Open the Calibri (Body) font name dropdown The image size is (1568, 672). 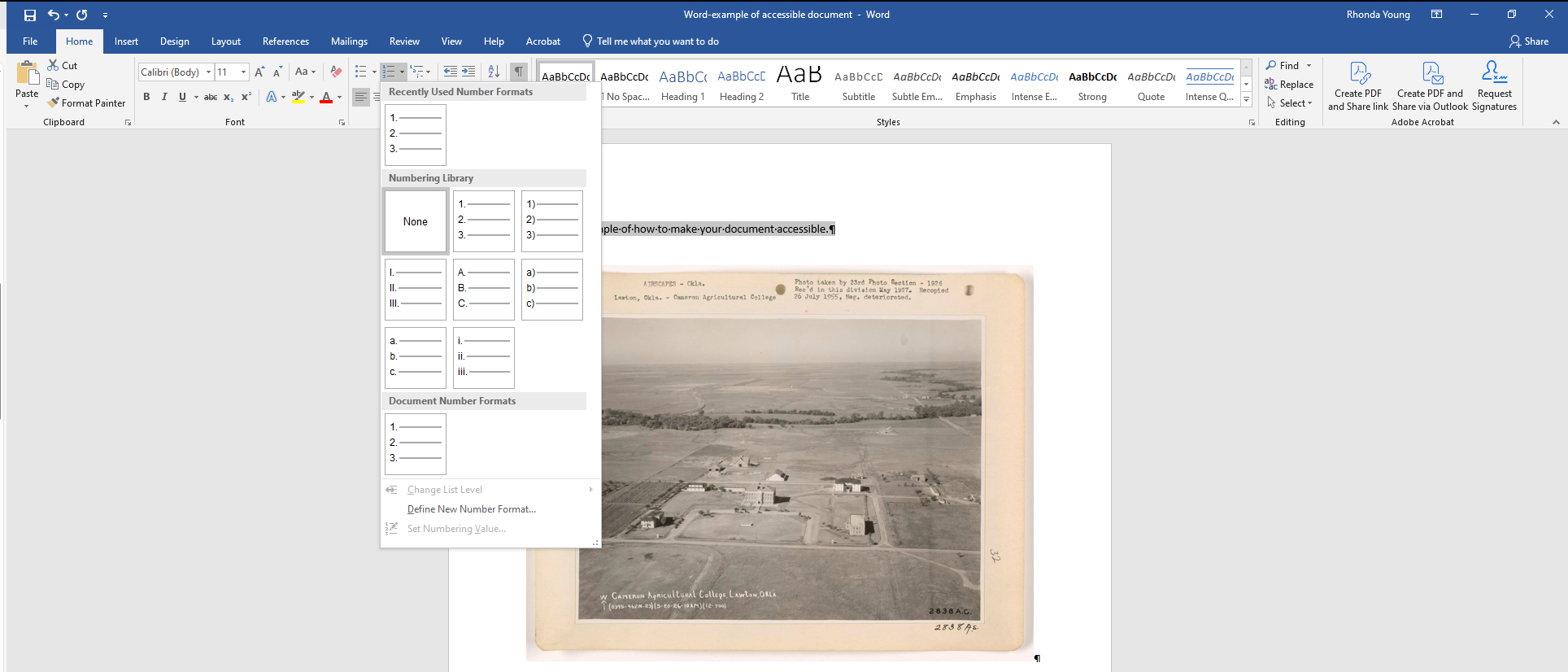tap(208, 72)
